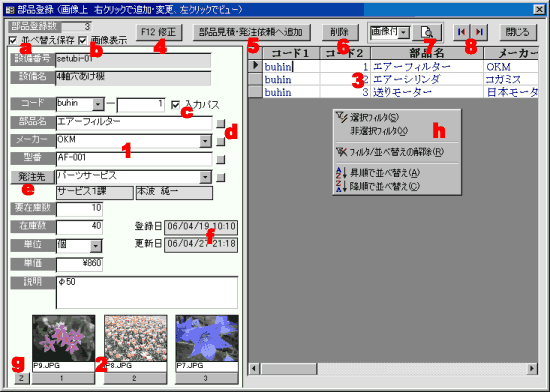This screenshot has width=550, height=392.
Task: Click small square button beside 型番 field
Action: coord(220,160)
